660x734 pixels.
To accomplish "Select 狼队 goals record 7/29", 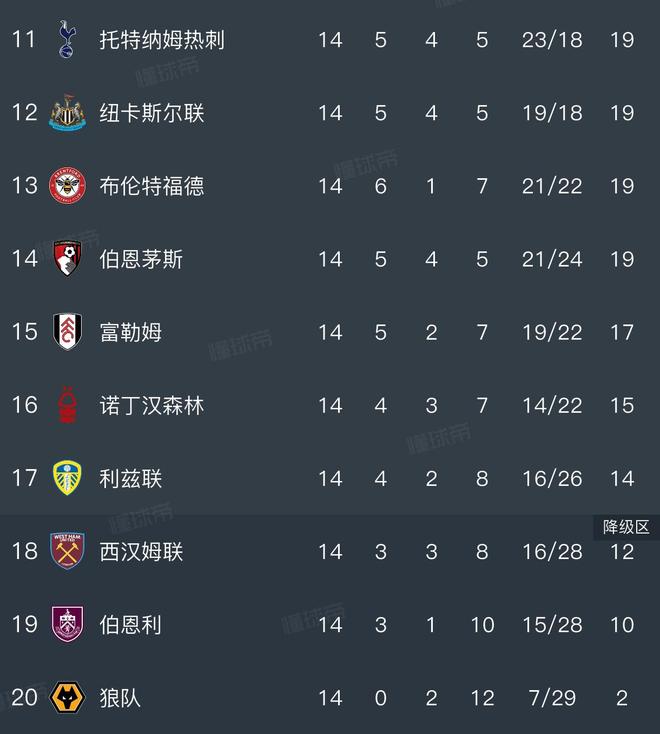I will tap(552, 698).
